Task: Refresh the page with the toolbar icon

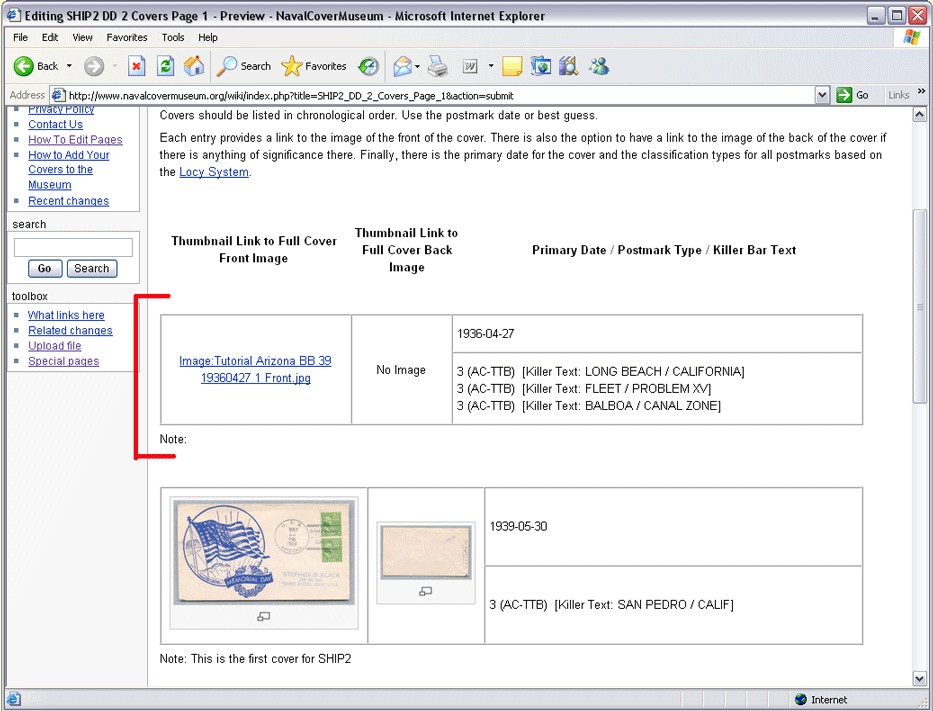Action: tap(166, 66)
